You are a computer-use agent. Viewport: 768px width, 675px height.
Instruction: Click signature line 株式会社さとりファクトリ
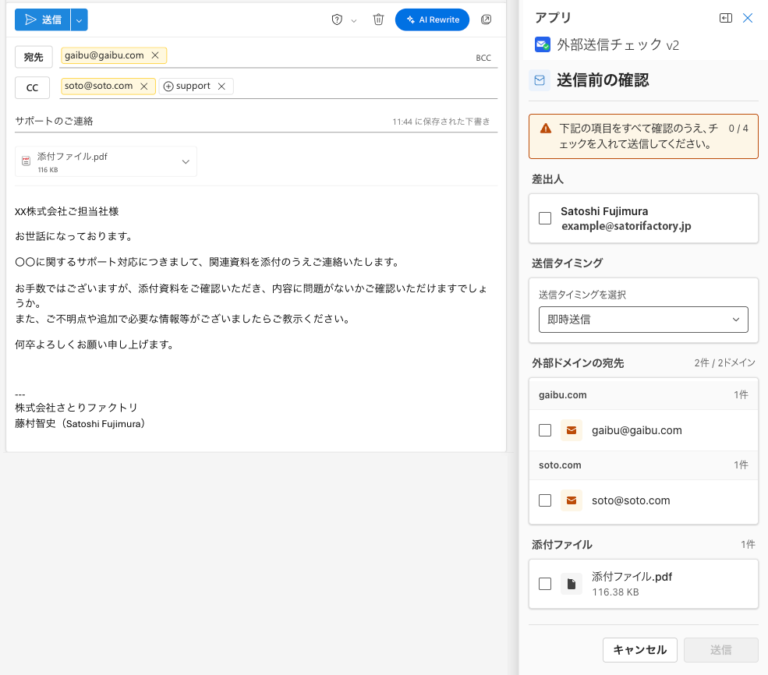pos(76,408)
